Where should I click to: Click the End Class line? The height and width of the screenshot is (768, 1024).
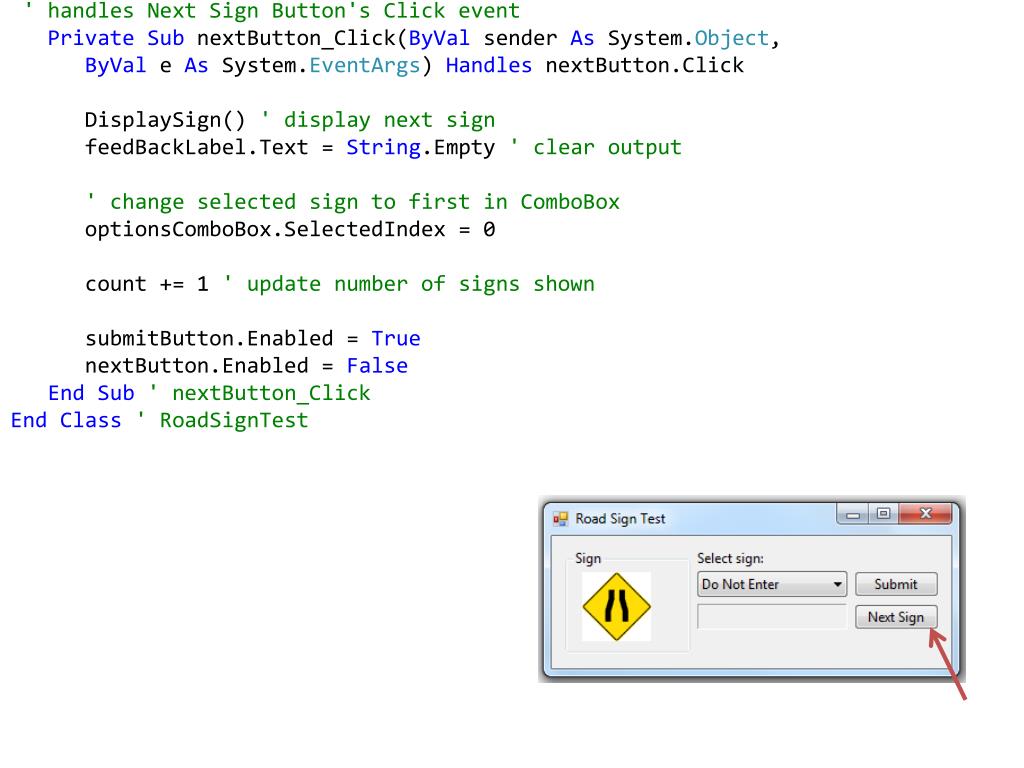coord(159,421)
